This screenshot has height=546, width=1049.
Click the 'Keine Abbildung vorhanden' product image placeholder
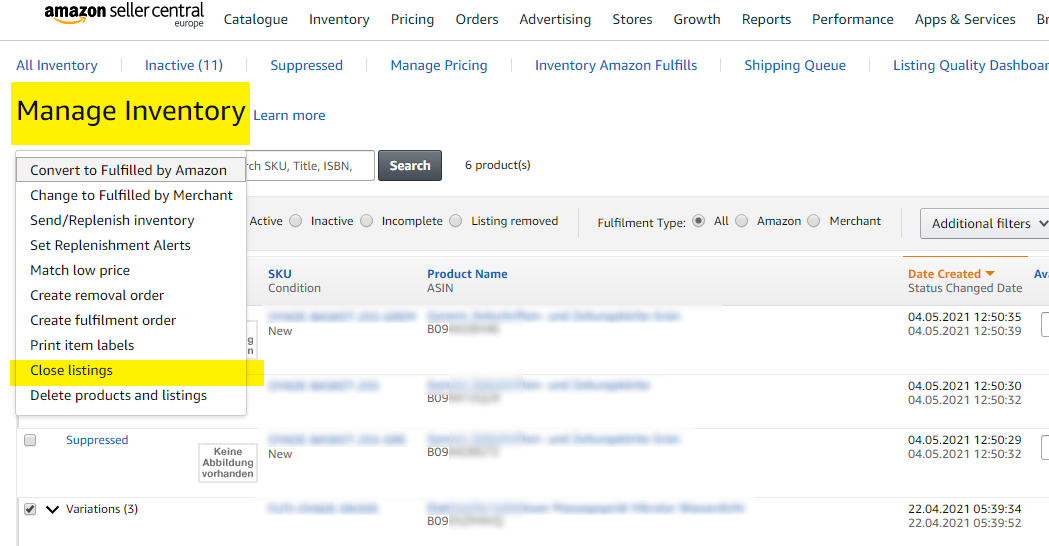pyautogui.click(x=227, y=463)
